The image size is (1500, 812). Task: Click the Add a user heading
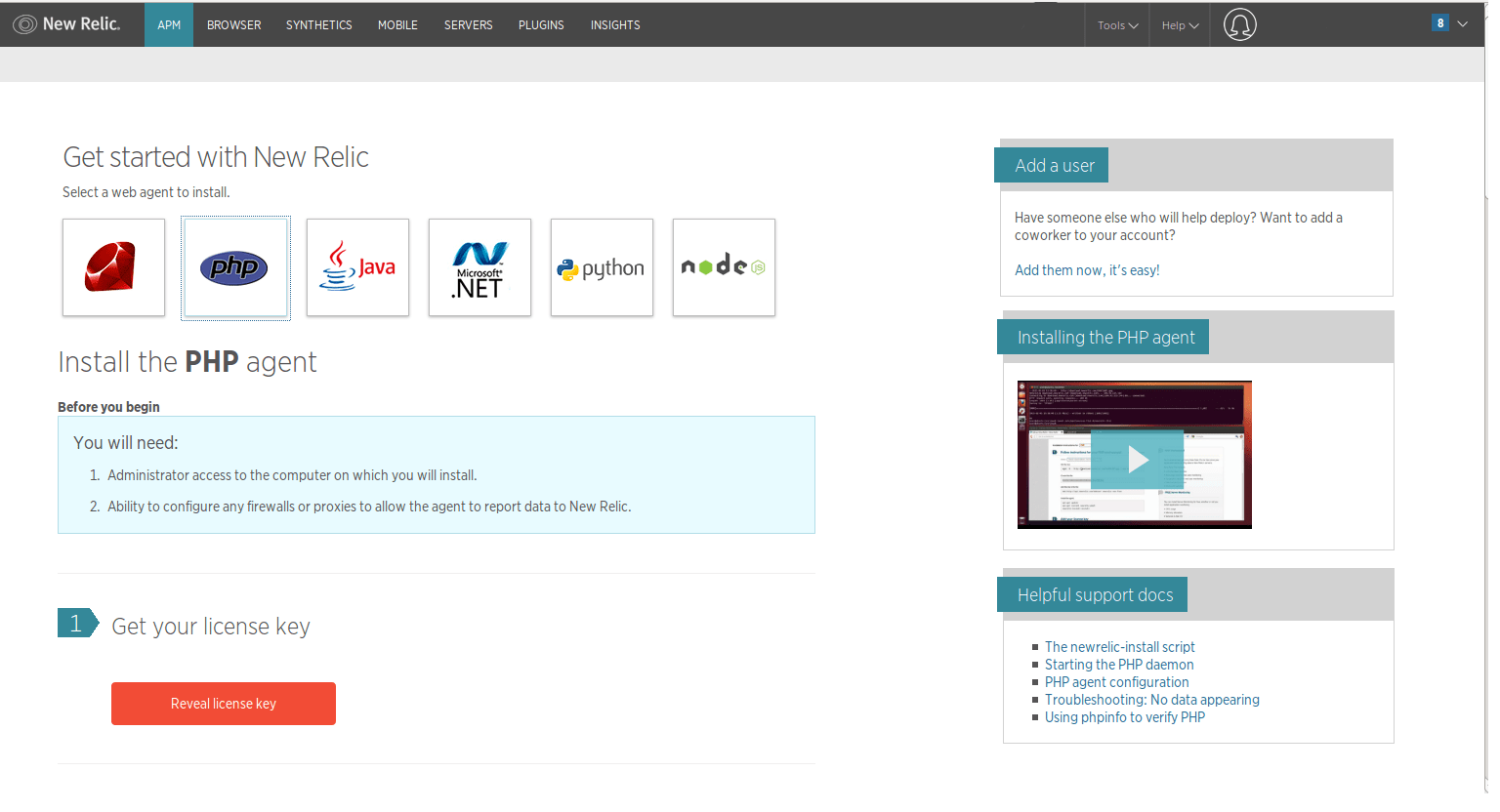[1052, 165]
